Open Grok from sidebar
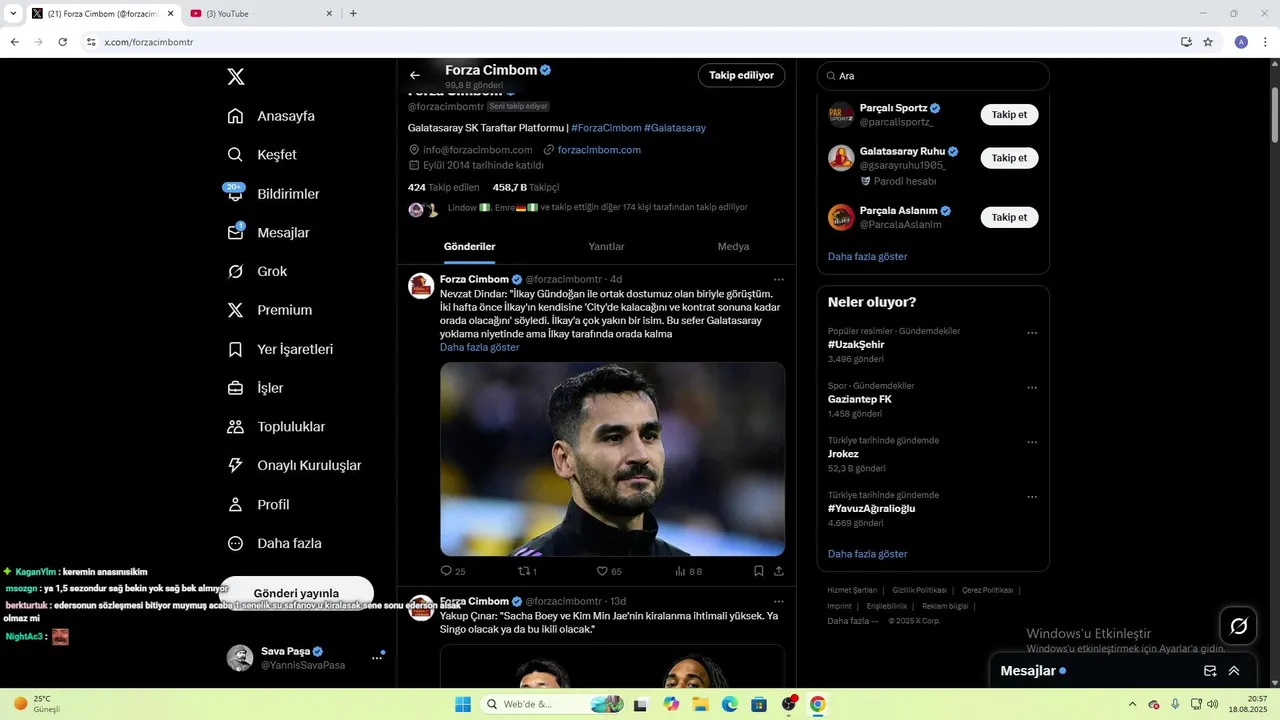Screen dimensions: 1280x720 258,271
